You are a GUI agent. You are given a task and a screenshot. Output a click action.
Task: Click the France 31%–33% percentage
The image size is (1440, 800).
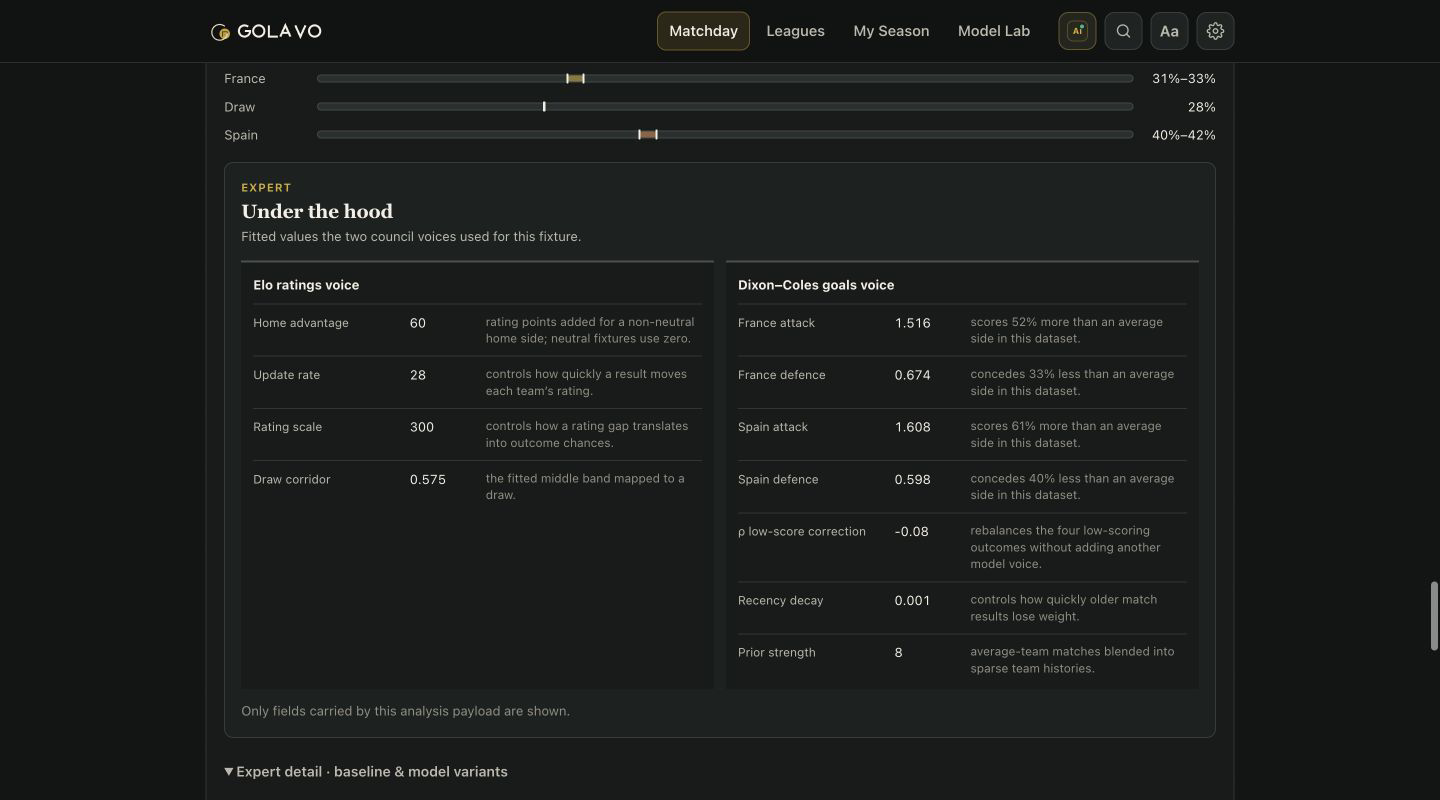pos(1184,78)
